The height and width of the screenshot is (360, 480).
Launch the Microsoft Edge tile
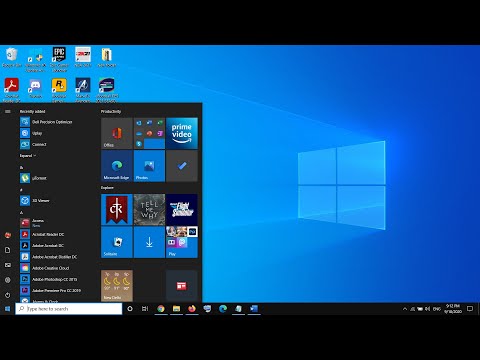point(117,166)
